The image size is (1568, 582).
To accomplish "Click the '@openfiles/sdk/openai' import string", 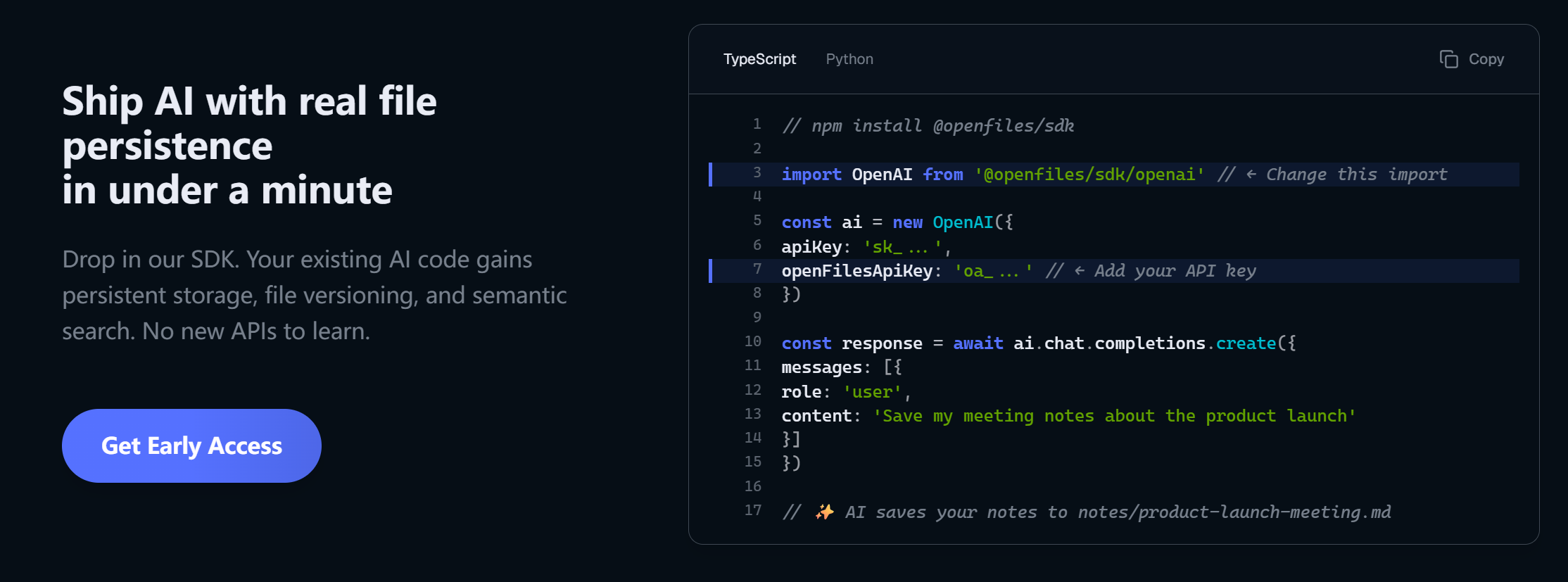I will click(x=1089, y=175).
